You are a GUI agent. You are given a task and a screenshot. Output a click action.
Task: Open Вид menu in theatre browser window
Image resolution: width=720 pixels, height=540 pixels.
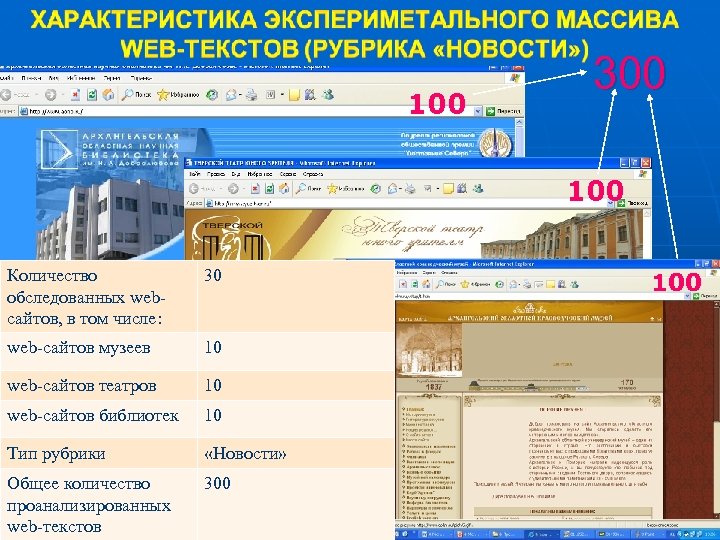click(236, 174)
